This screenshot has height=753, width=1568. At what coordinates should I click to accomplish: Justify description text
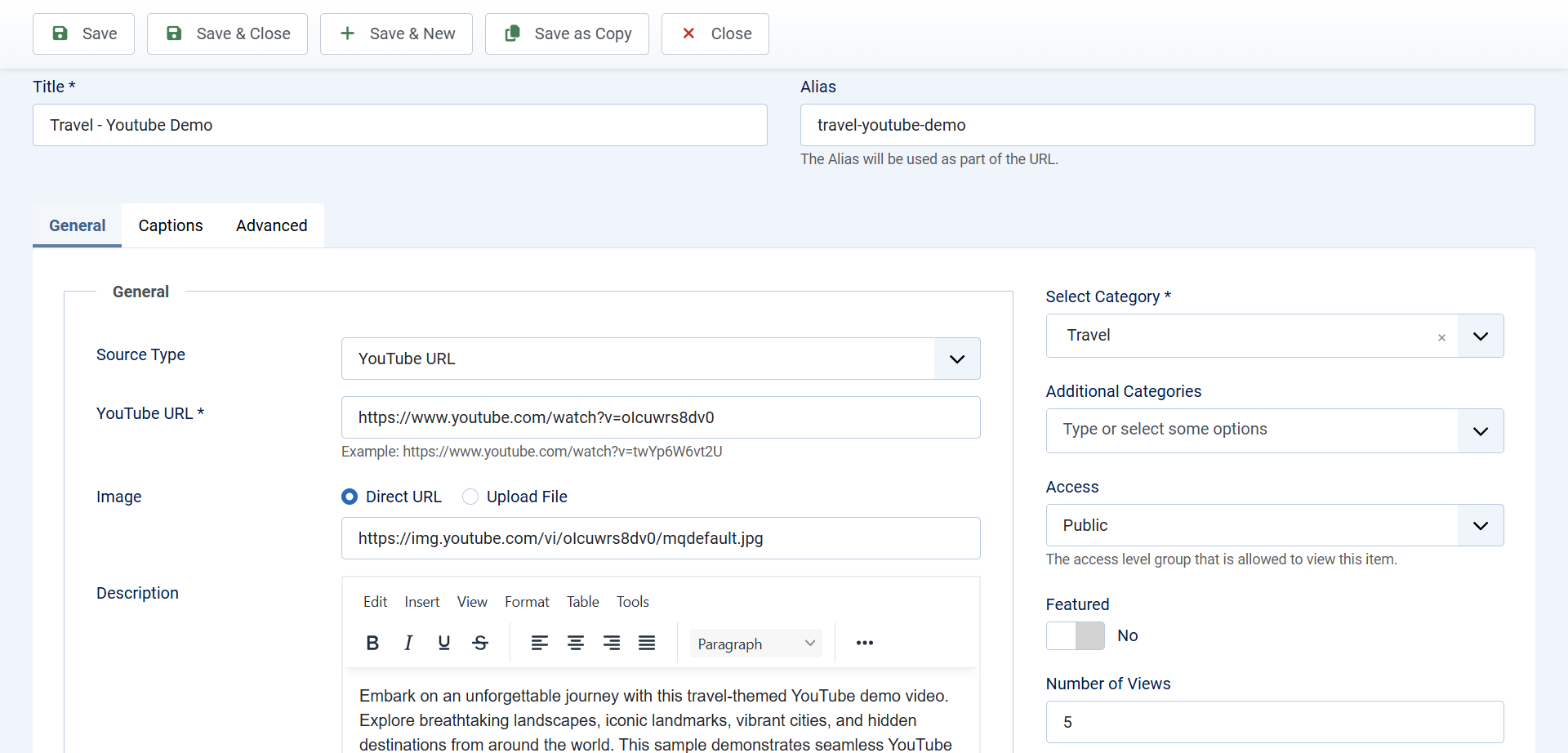[x=647, y=643]
